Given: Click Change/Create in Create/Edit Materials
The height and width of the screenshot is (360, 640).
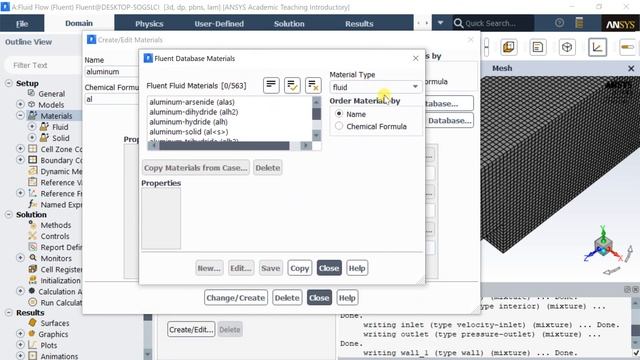Looking at the screenshot, I should [236, 298].
